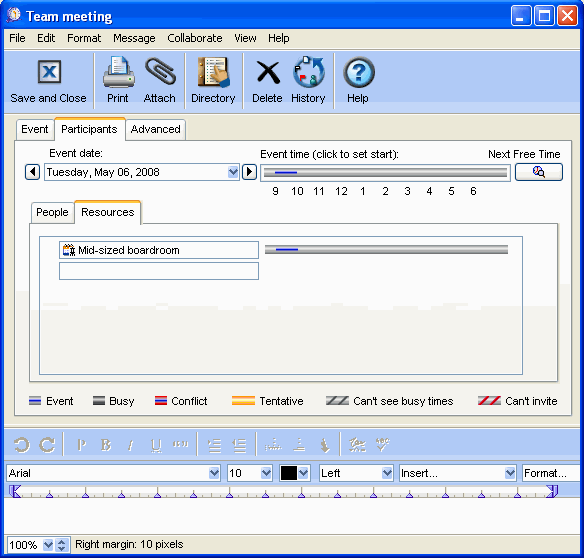584x558 pixels.
Task: Advance to the next day arrow
Action: pos(249,172)
